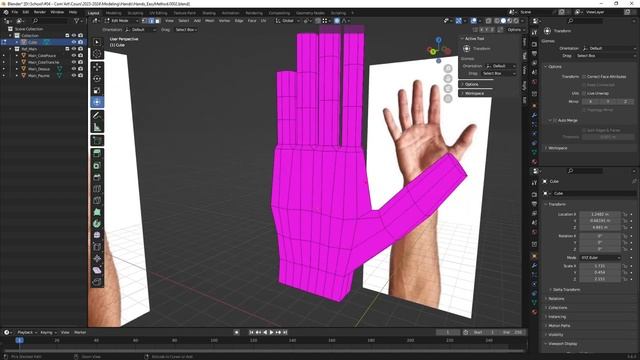
Task: Click the zoom view navigation button
Action: click(448, 68)
